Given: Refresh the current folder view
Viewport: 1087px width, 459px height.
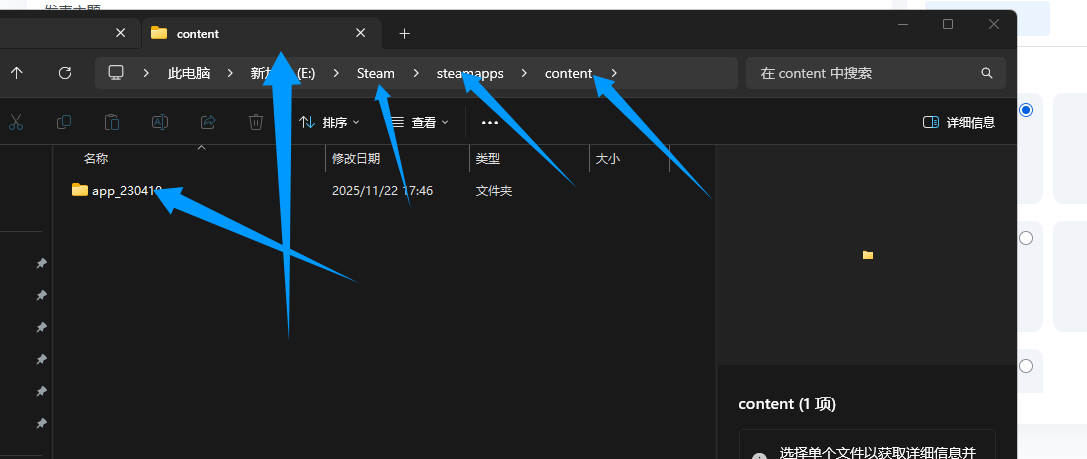Looking at the screenshot, I should pos(65,73).
